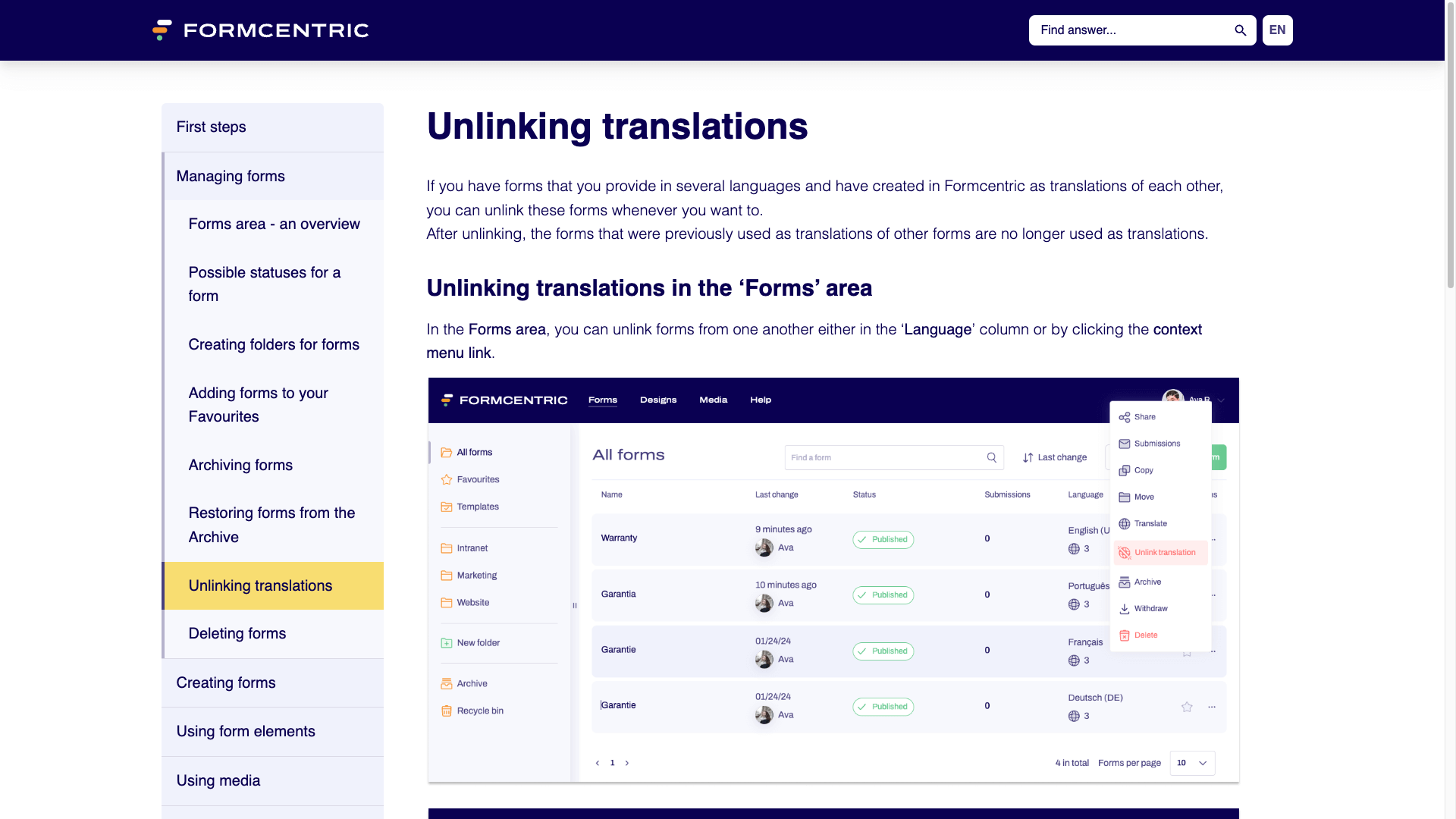1456x819 pixels.
Task: Open 'Restoring forms from the Archive' page
Action: 274,525
